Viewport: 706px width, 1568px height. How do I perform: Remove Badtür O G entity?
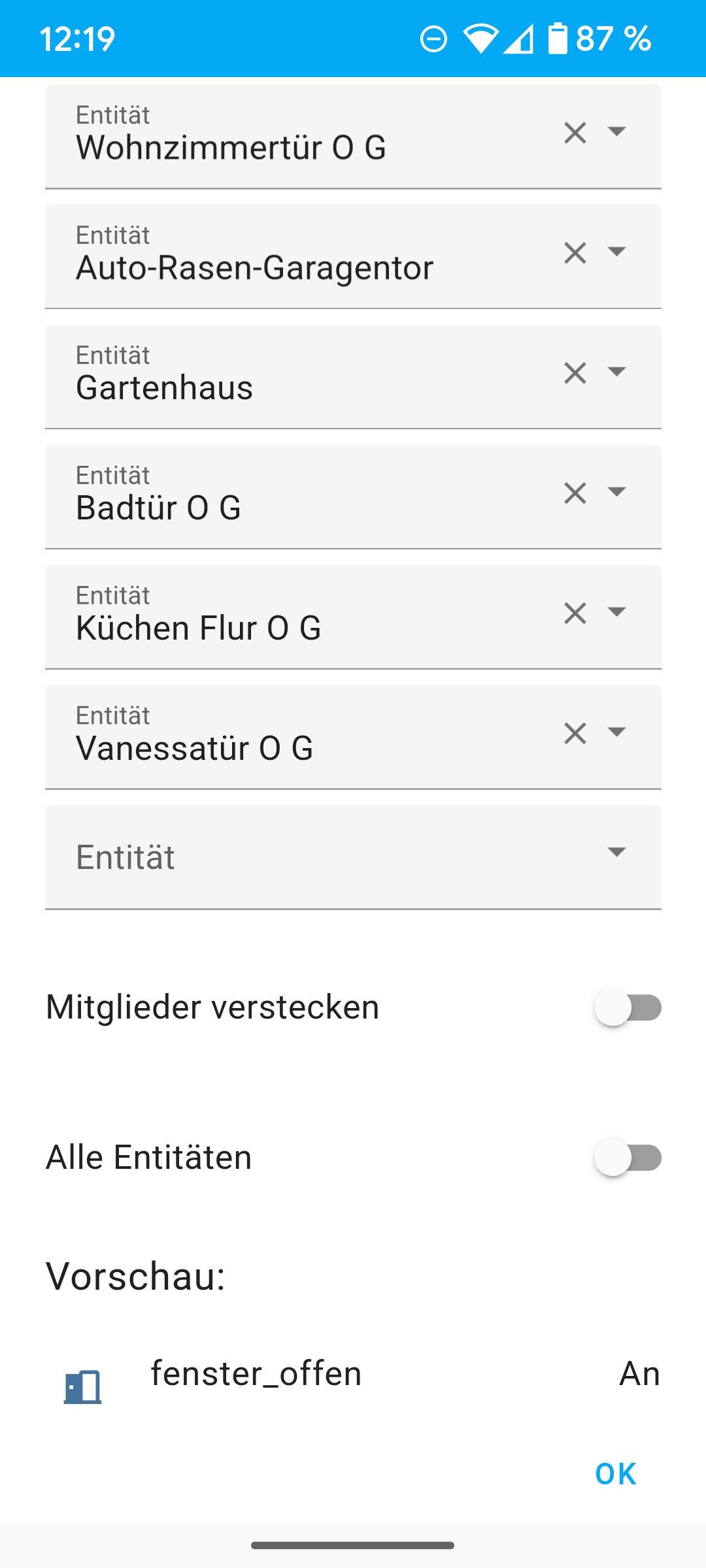[x=575, y=494]
